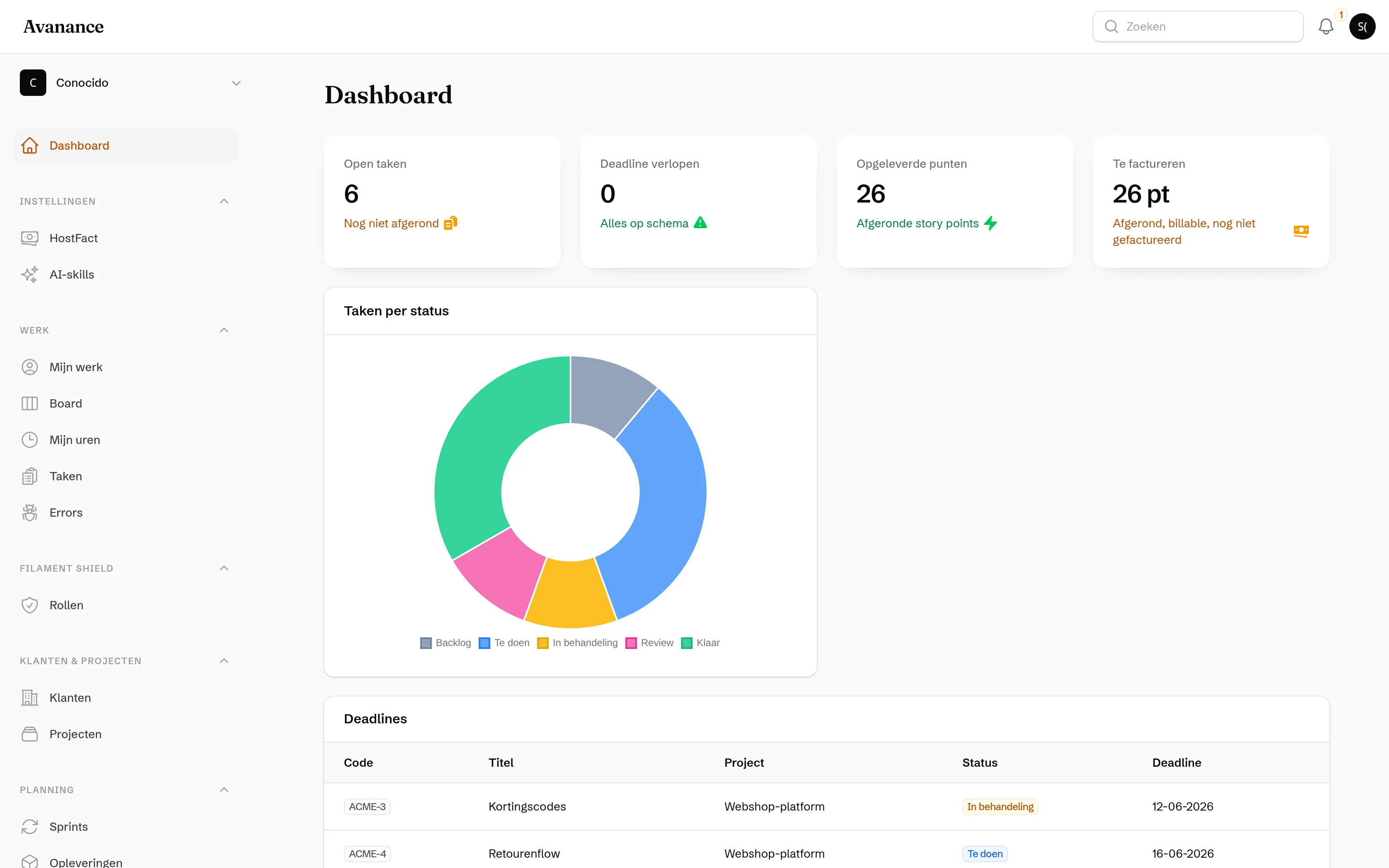Click the 12-06-2026 deadline cell
Image resolution: width=1389 pixels, height=868 pixels.
pos(1182,806)
